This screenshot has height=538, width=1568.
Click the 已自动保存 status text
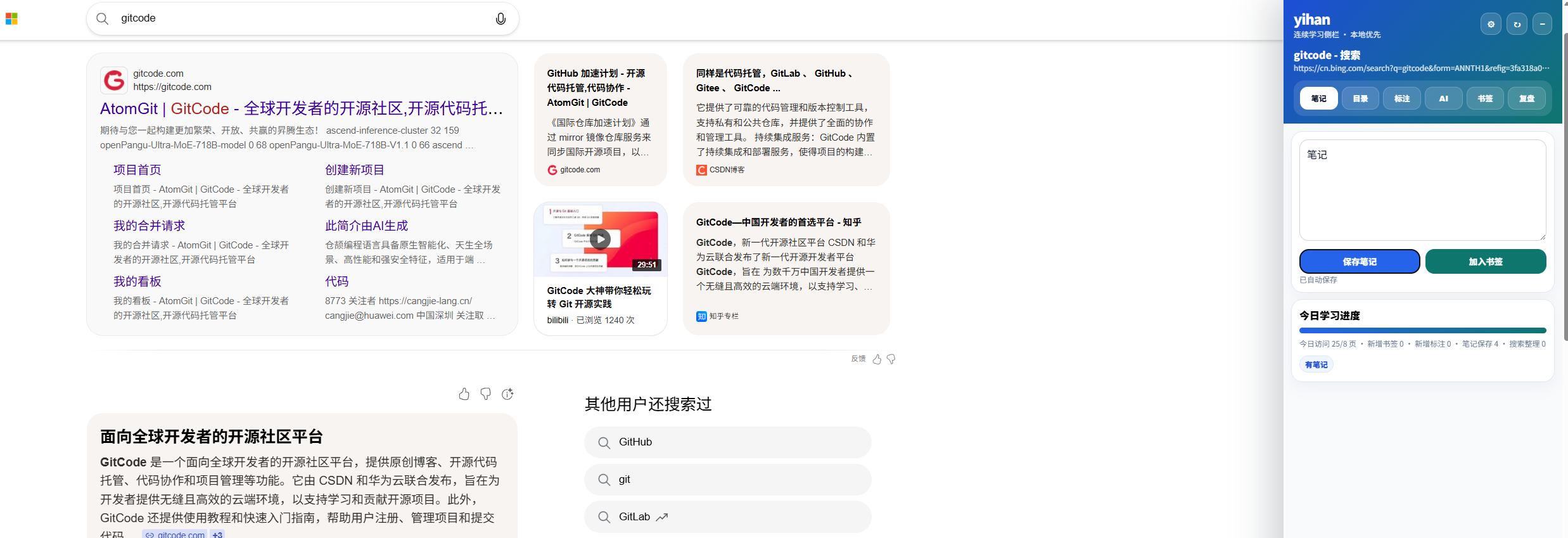[1318, 280]
